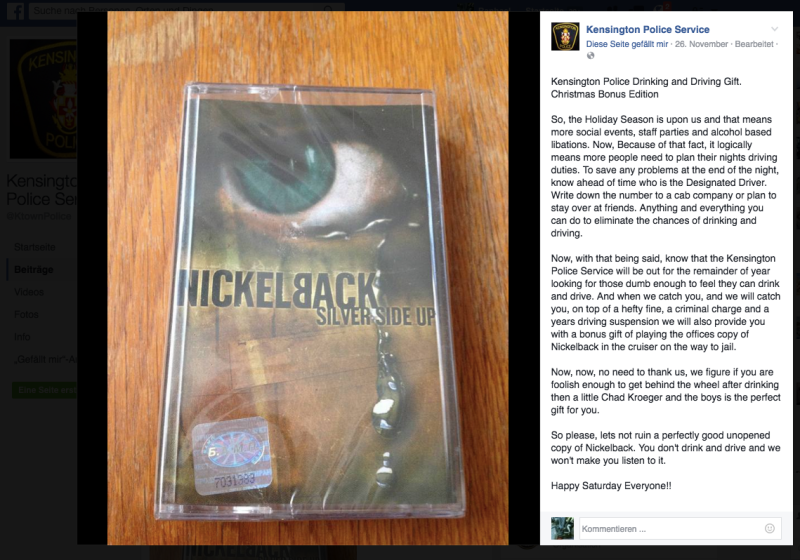Click into the 'Kommentieren ...' input field
The height and width of the screenshot is (560, 800).
[x=671, y=529]
